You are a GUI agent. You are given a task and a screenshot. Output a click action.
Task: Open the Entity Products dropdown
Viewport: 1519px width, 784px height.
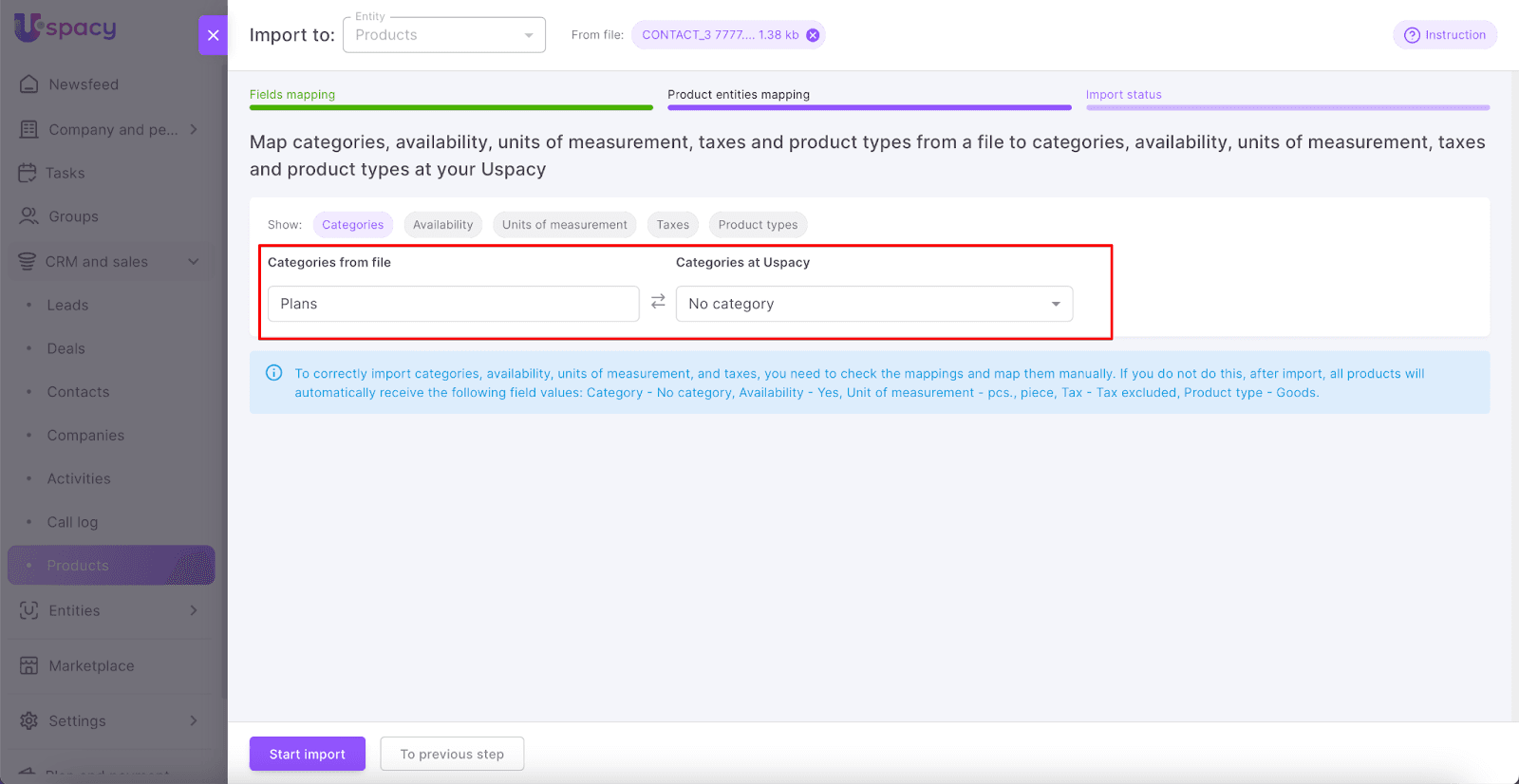(x=443, y=35)
